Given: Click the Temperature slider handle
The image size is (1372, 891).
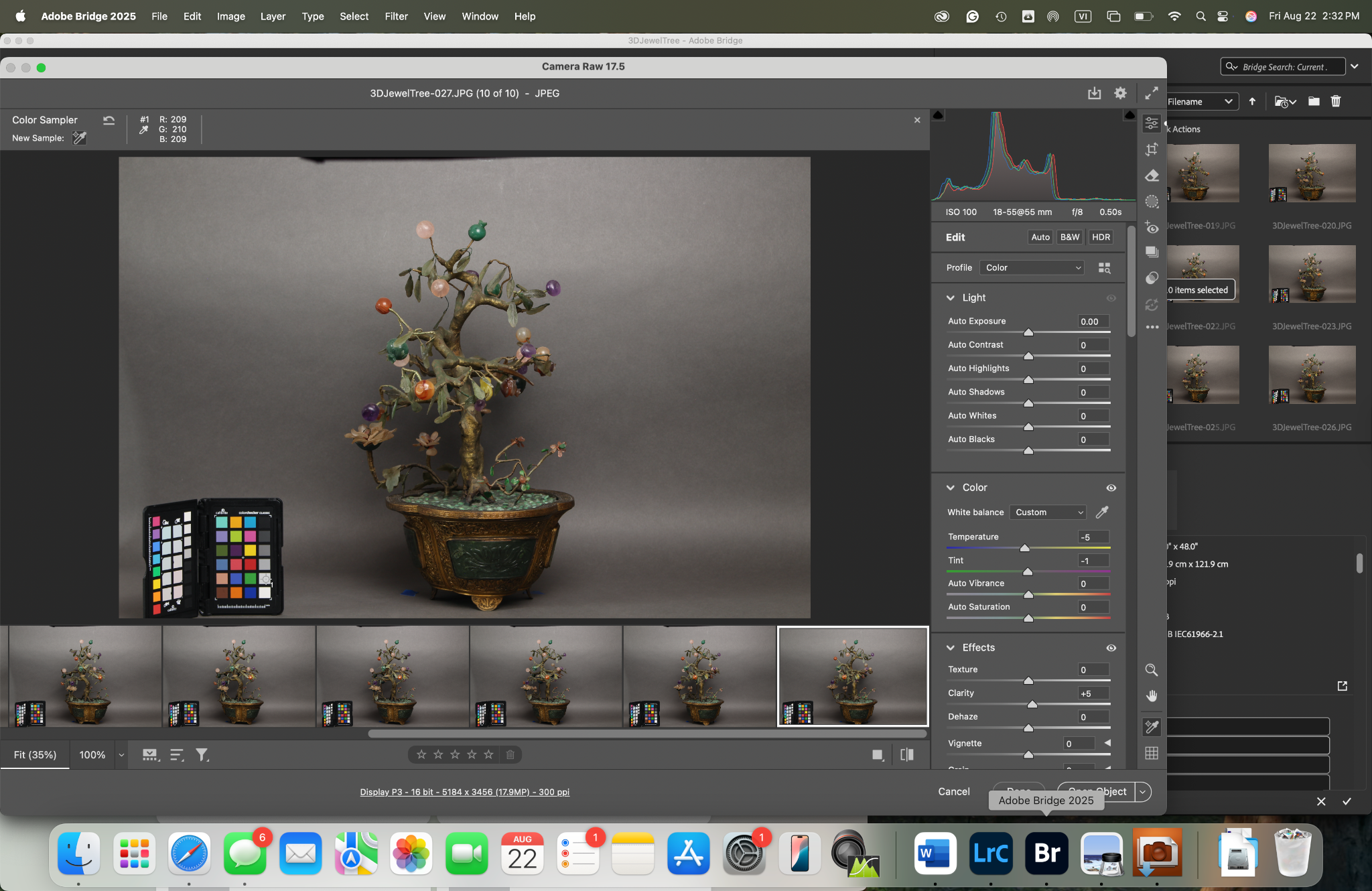Looking at the screenshot, I should coord(1024,548).
